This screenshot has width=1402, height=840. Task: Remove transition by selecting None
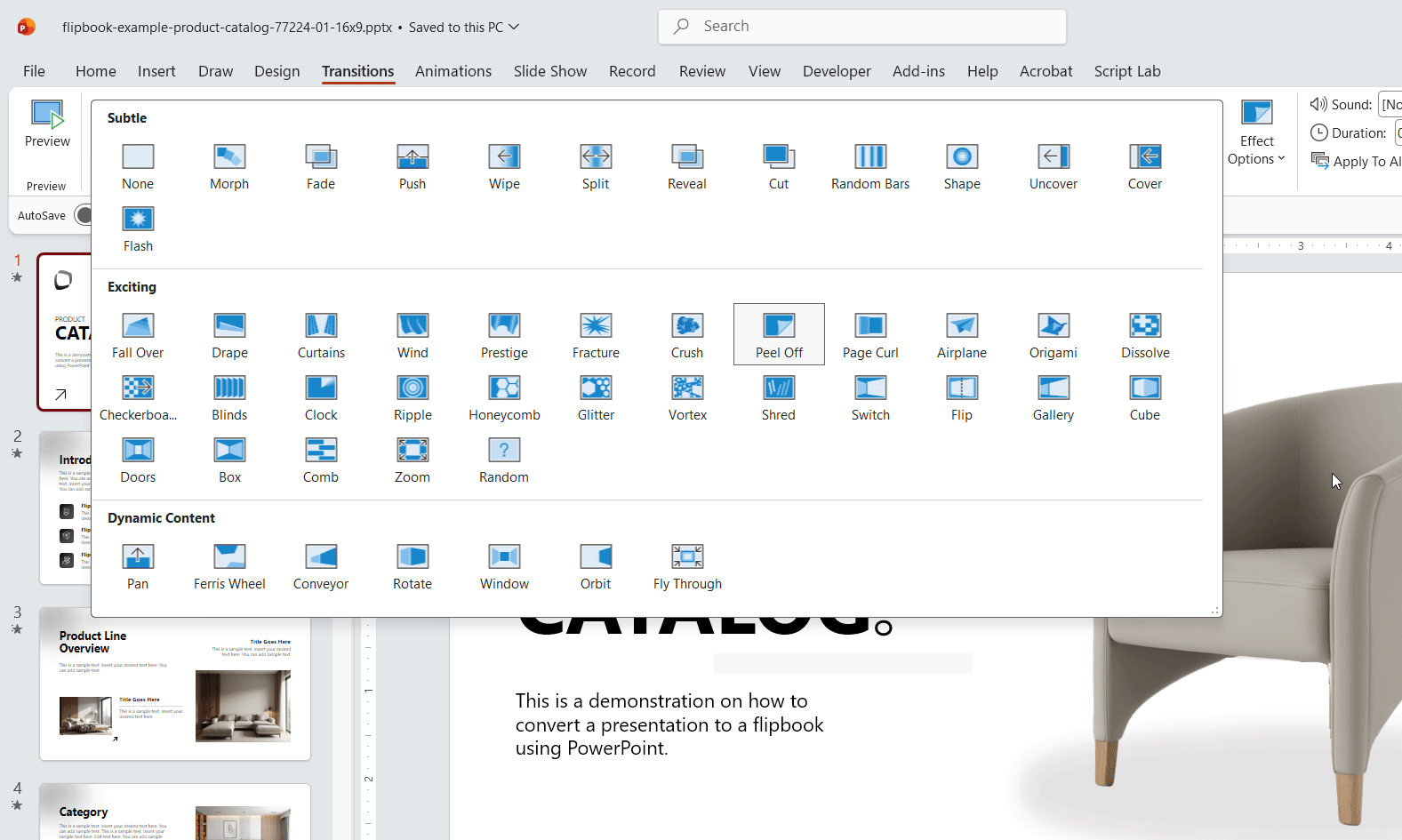138,166
